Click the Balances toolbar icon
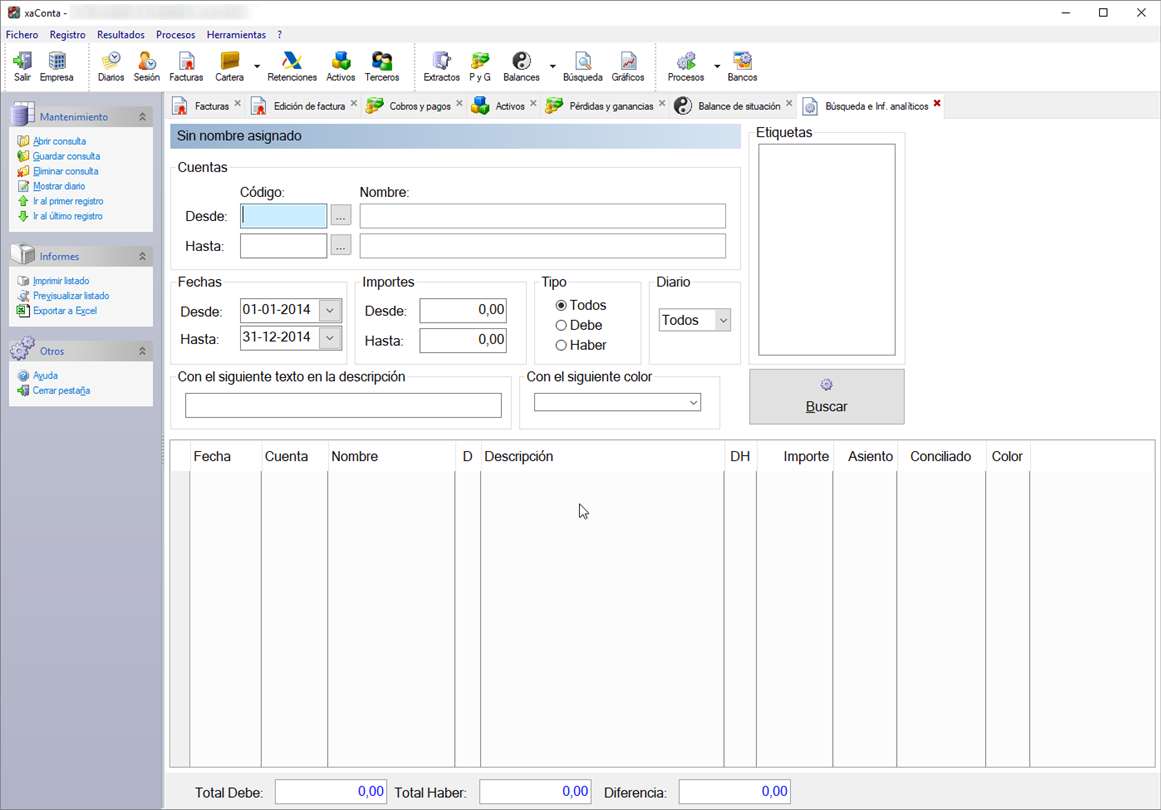Screen dimensions: 1161x810 click(521, 67)
